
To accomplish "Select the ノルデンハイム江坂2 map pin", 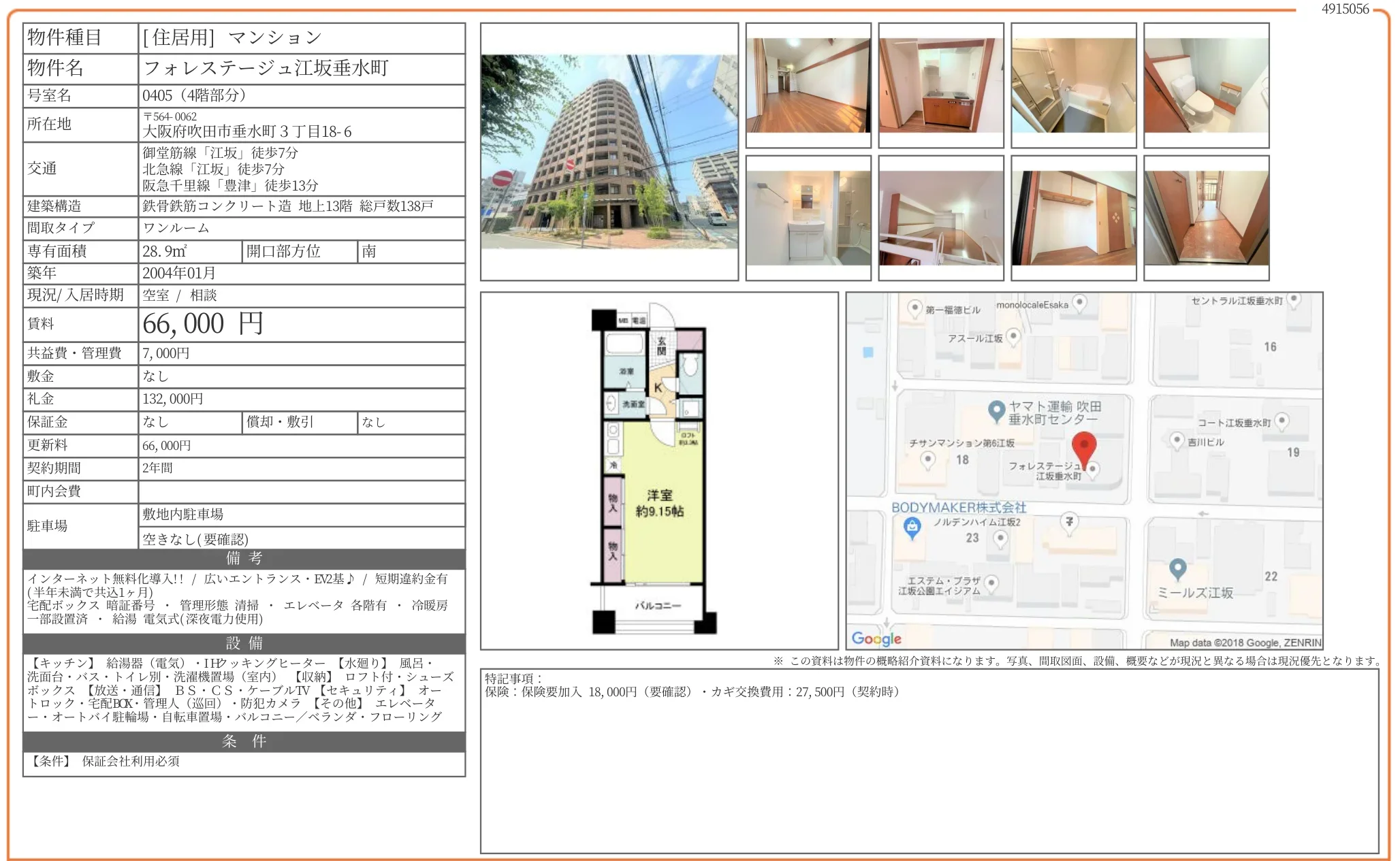I will [x=1000, y=538].
